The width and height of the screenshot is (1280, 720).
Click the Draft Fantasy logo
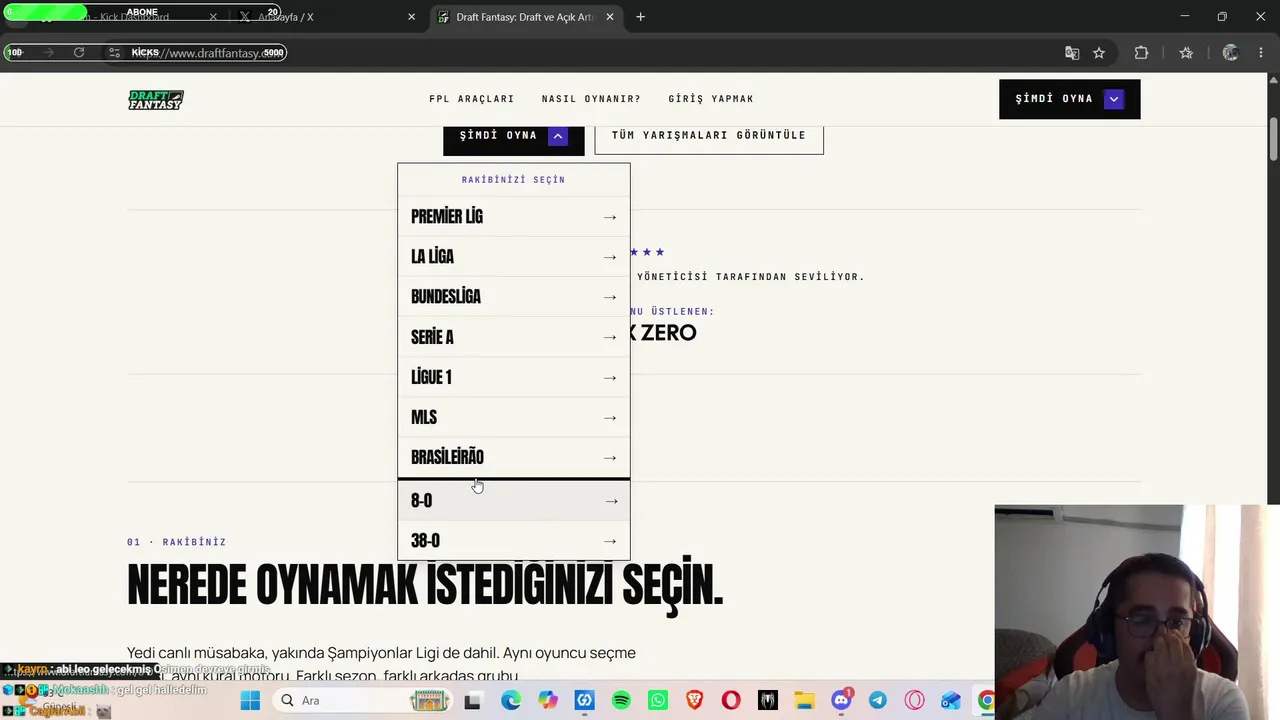(156, 99)
